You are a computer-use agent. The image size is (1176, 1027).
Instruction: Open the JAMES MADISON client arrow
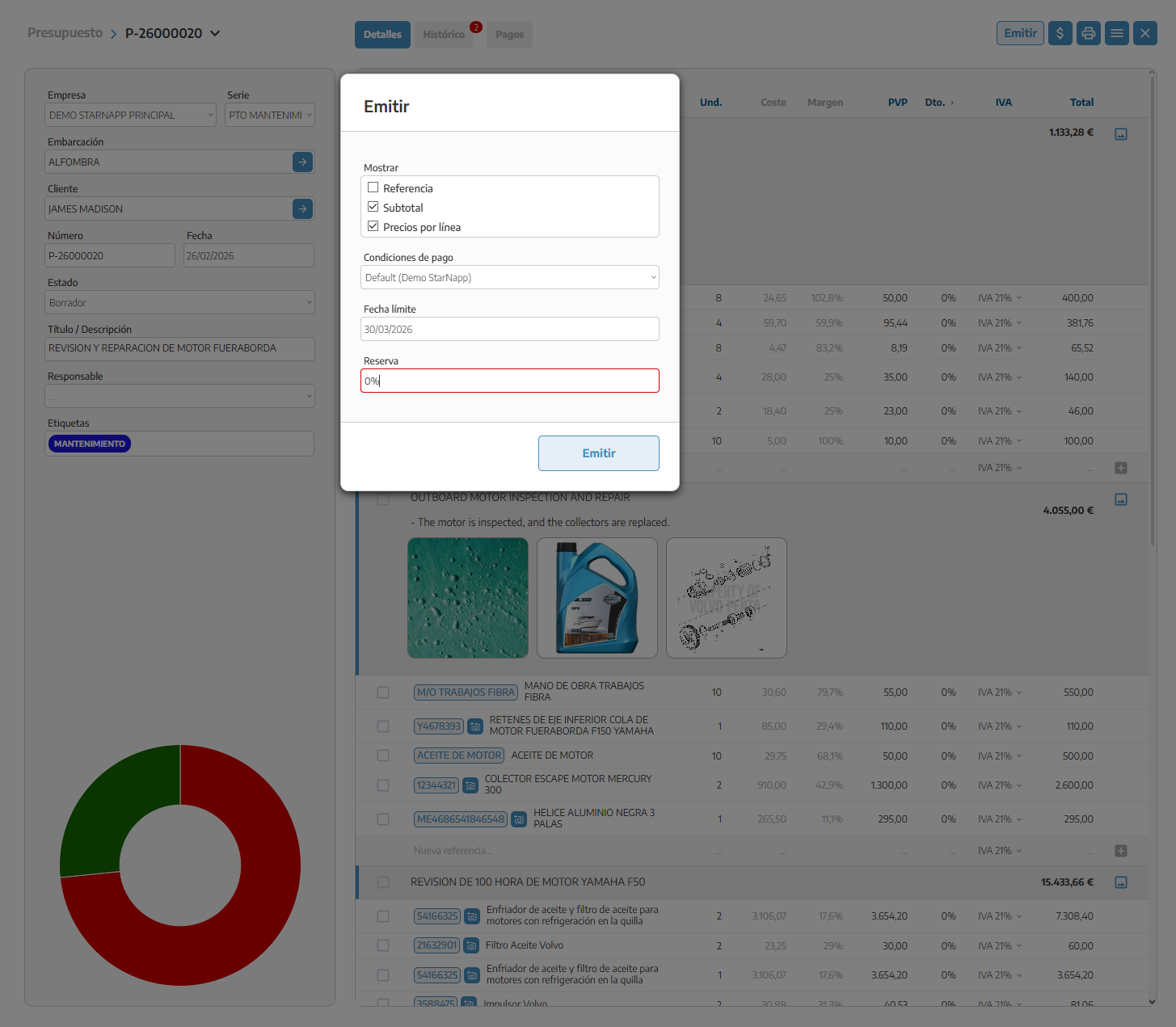(302, 208)
